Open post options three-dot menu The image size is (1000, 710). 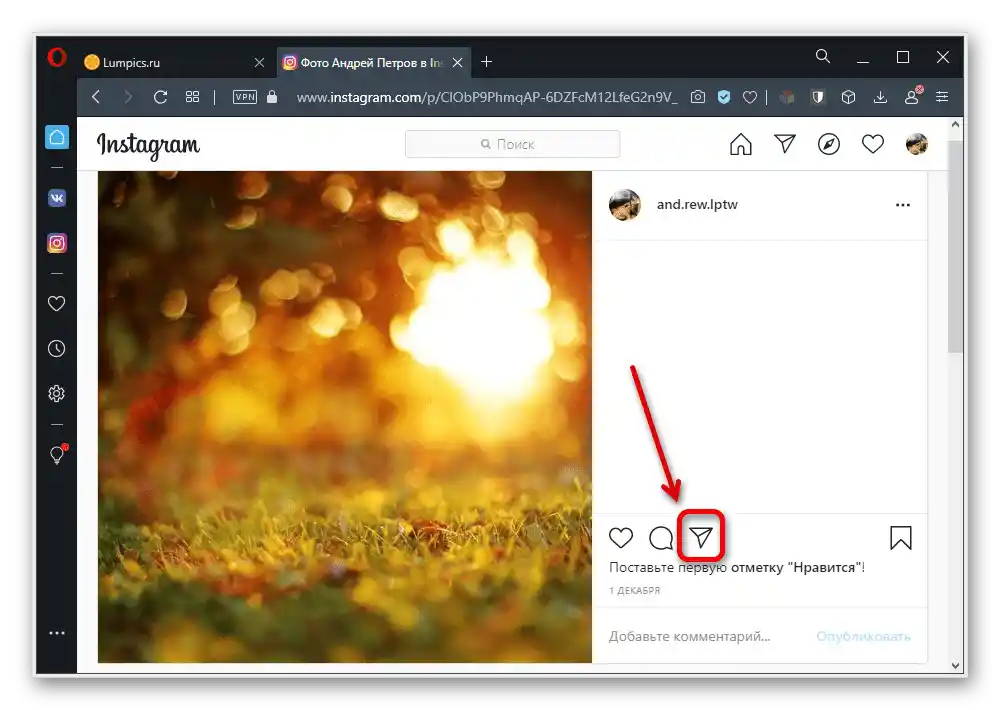pyautogui.click(x=902, y=205)
